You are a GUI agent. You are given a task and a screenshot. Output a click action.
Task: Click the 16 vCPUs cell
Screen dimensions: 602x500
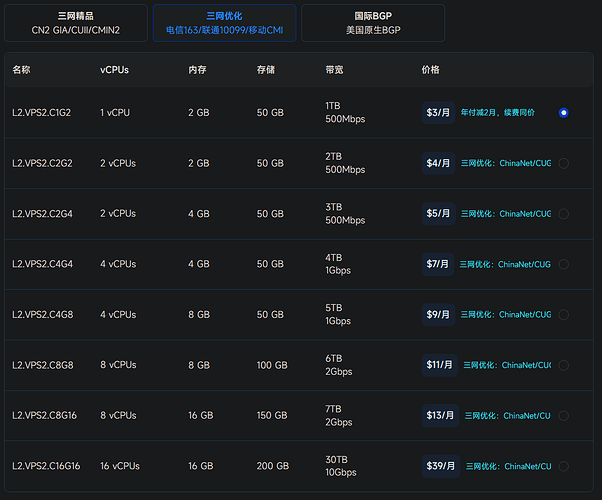click(120, 466)
